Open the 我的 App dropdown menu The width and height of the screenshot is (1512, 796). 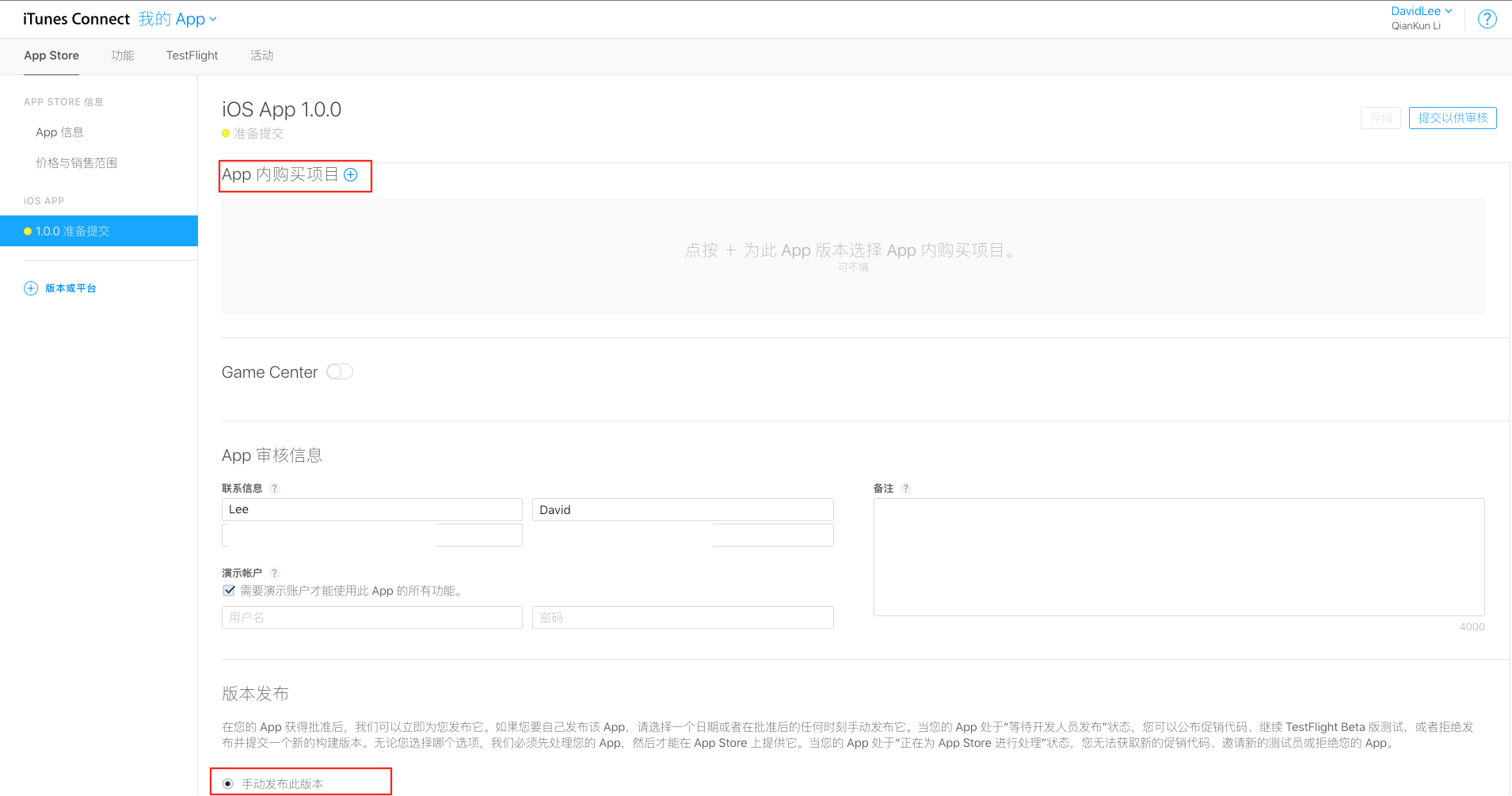tap(177, 19)
